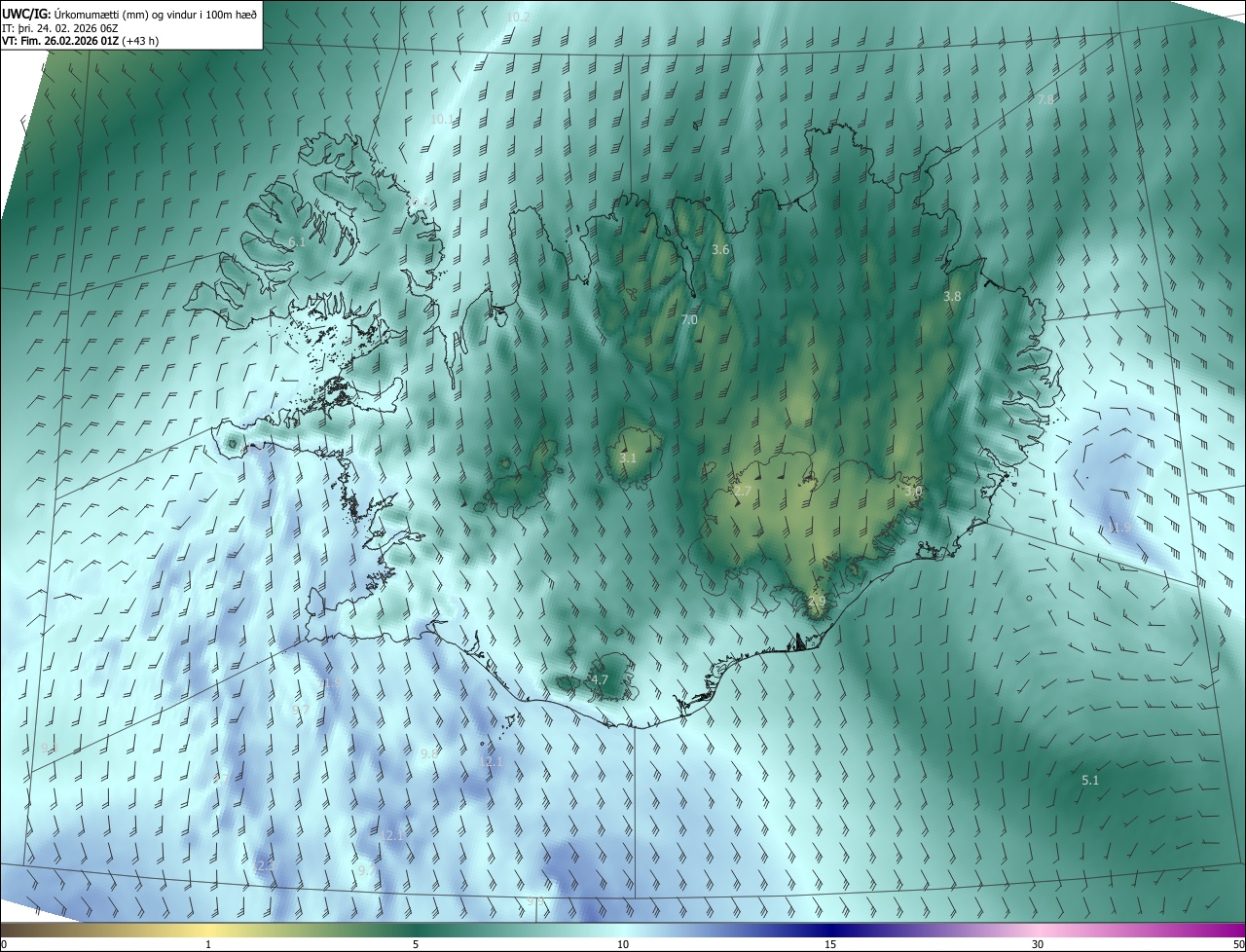
Task: Click the 3.8 precipitation value label
Action: click(x=952, y=297)
